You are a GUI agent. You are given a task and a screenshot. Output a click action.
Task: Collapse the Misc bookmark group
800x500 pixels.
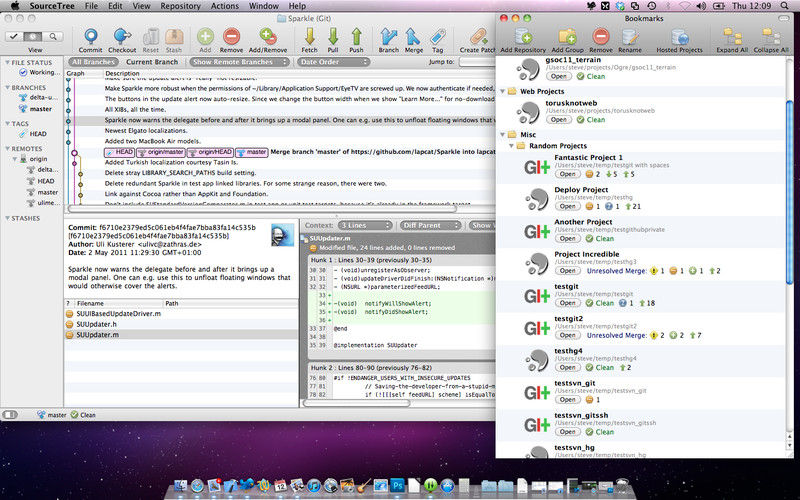[x=503, y=135]
